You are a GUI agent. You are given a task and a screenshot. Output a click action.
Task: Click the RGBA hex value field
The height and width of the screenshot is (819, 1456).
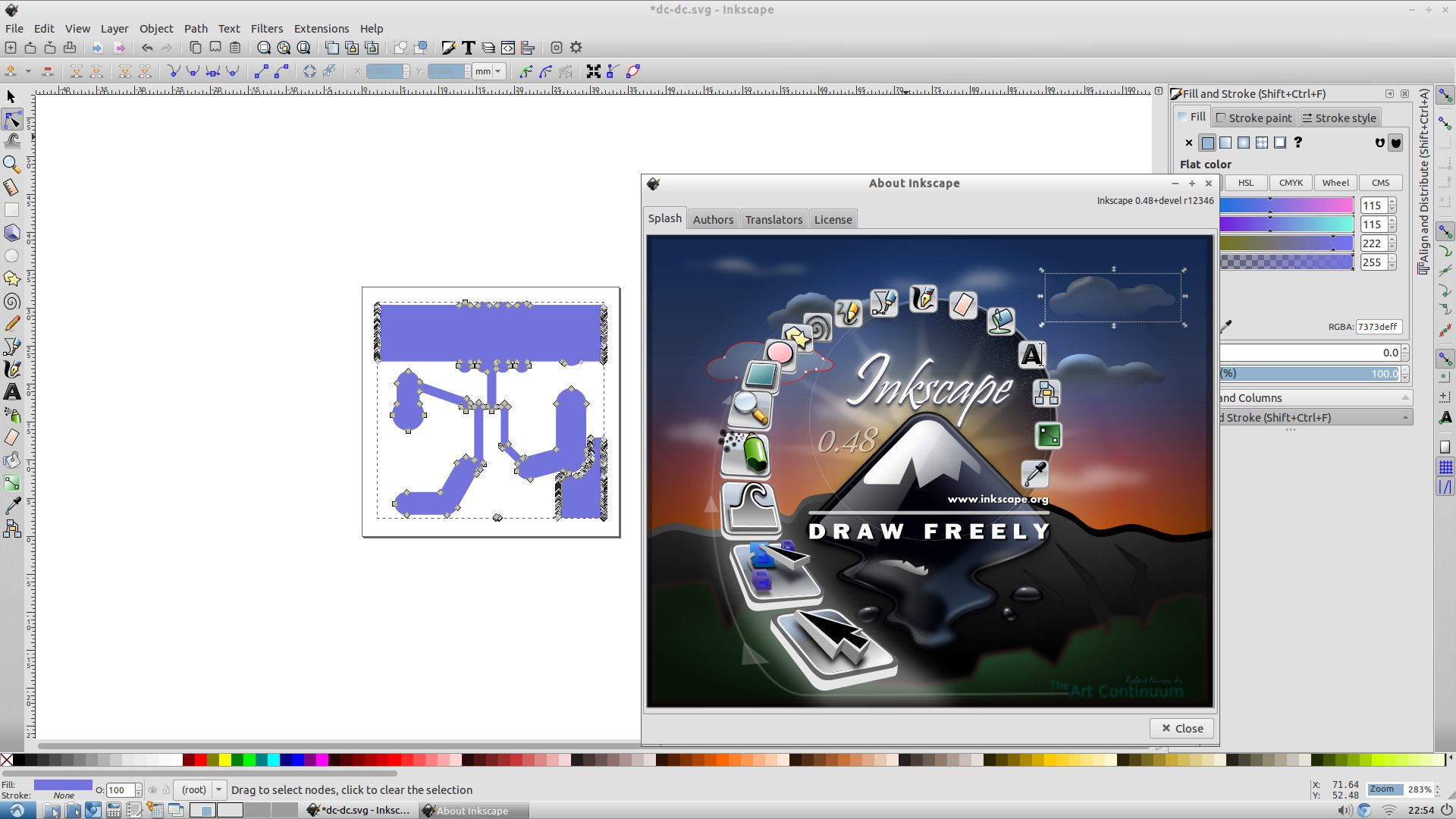click(x=1378, y=327)
